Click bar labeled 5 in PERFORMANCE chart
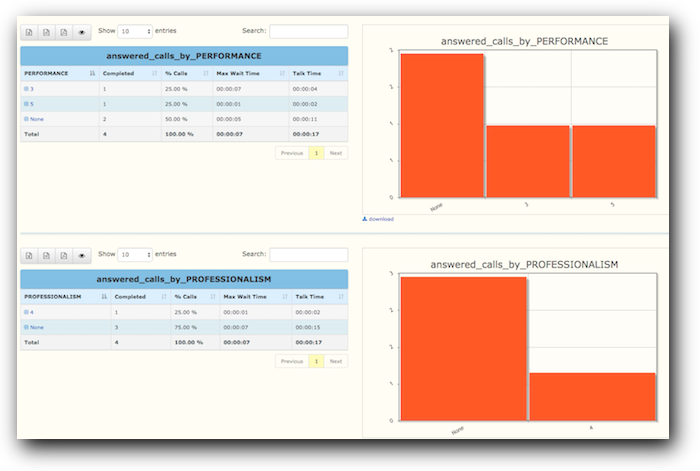 614,161
